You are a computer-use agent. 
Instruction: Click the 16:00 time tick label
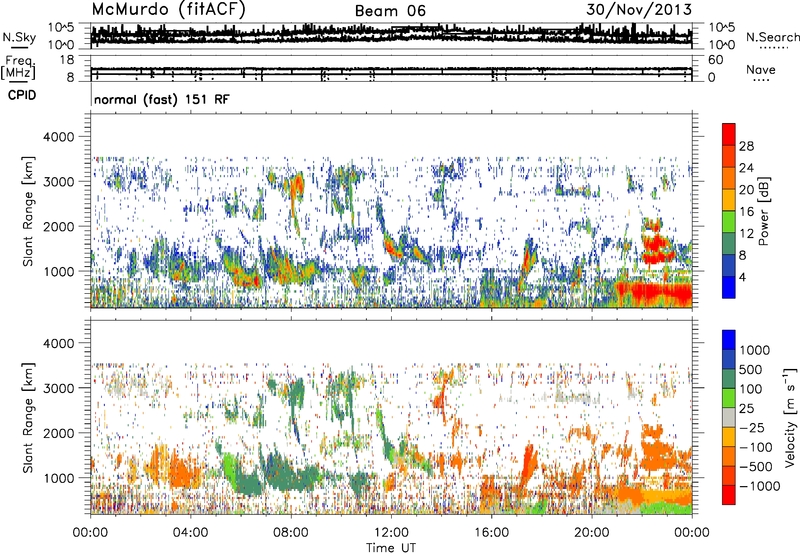[491, 533]
